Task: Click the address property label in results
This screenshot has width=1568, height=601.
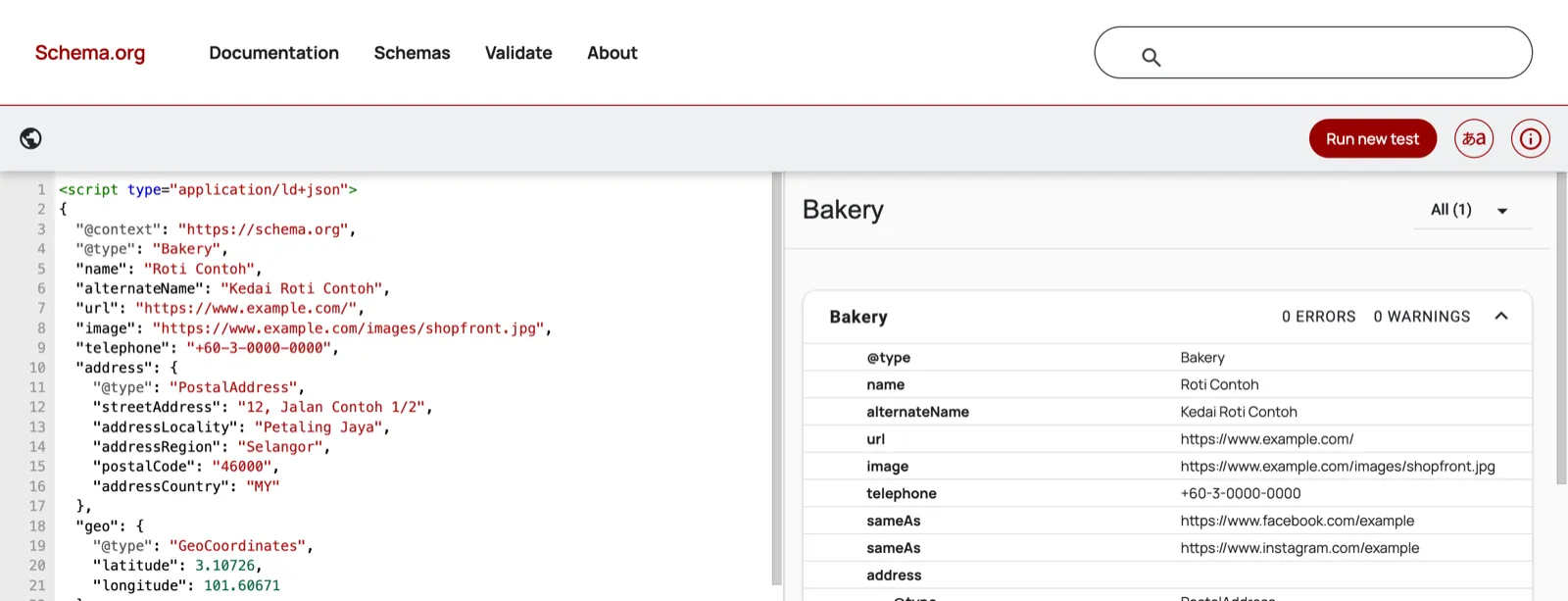Action: pyautogui.click(x=894, y=576)
